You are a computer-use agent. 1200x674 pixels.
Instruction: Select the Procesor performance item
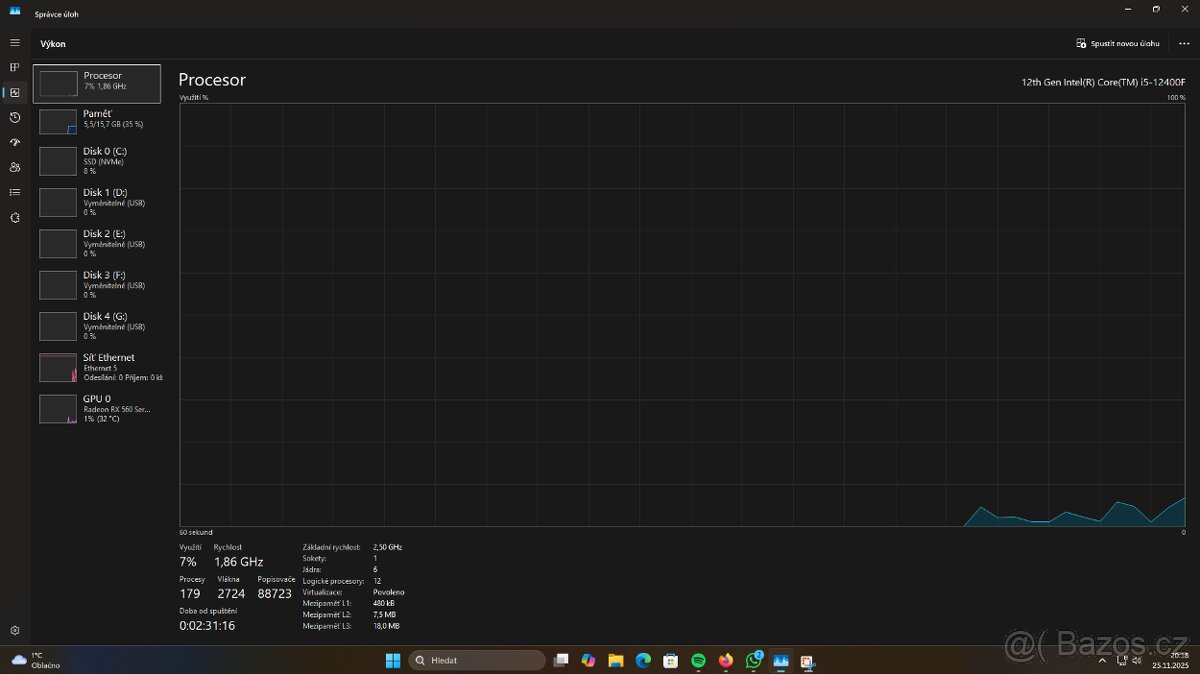[x=97, y=84]
